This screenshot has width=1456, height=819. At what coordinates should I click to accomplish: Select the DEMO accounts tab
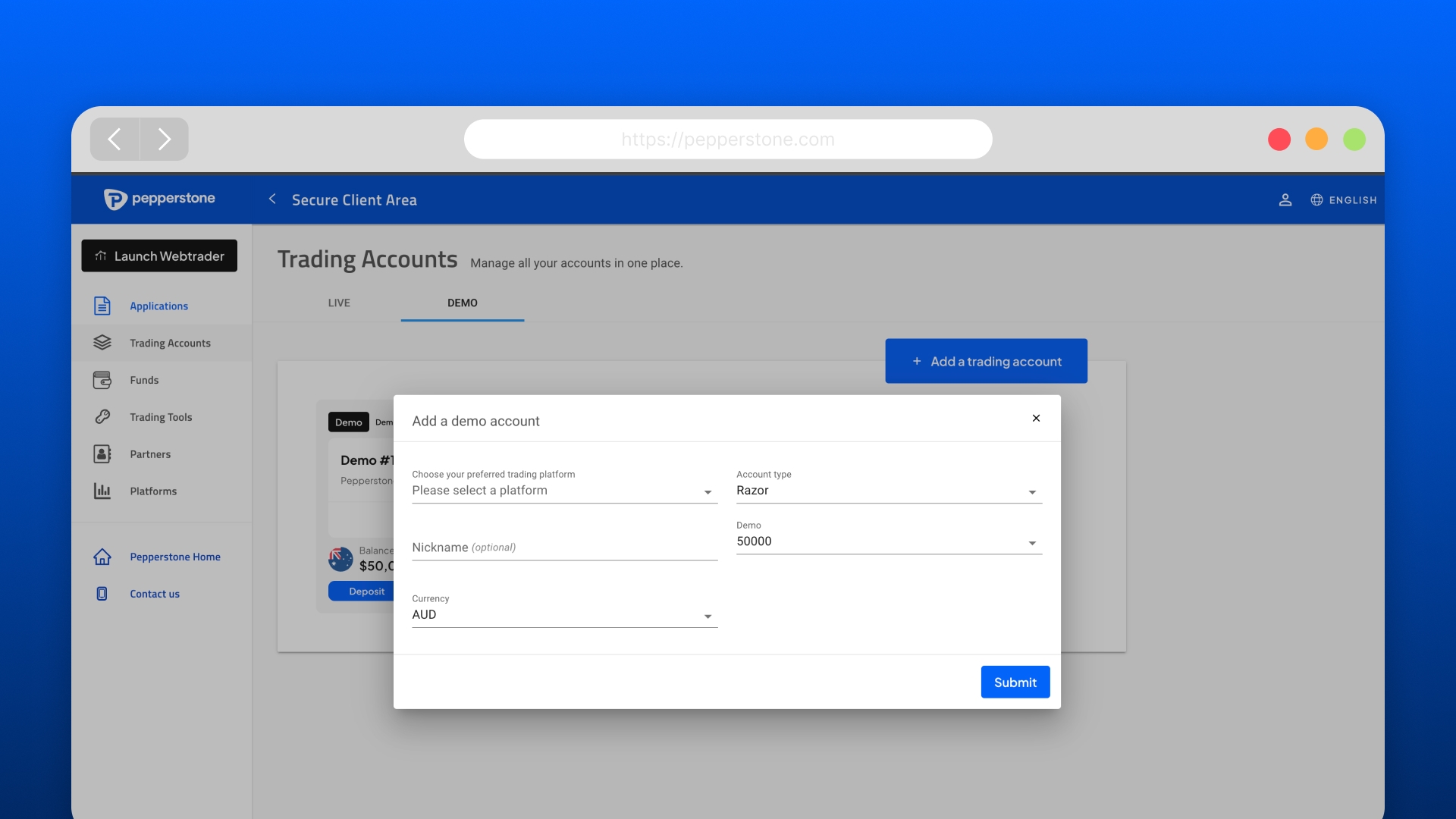coord(462,303)
